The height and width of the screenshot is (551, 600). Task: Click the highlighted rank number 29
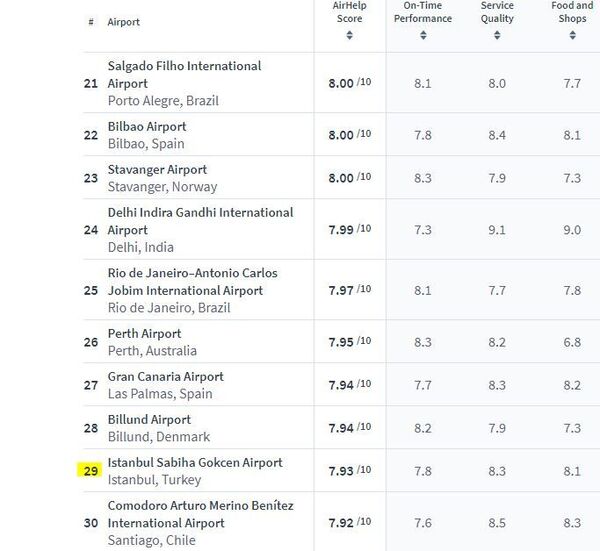click(x=91, y=471)
